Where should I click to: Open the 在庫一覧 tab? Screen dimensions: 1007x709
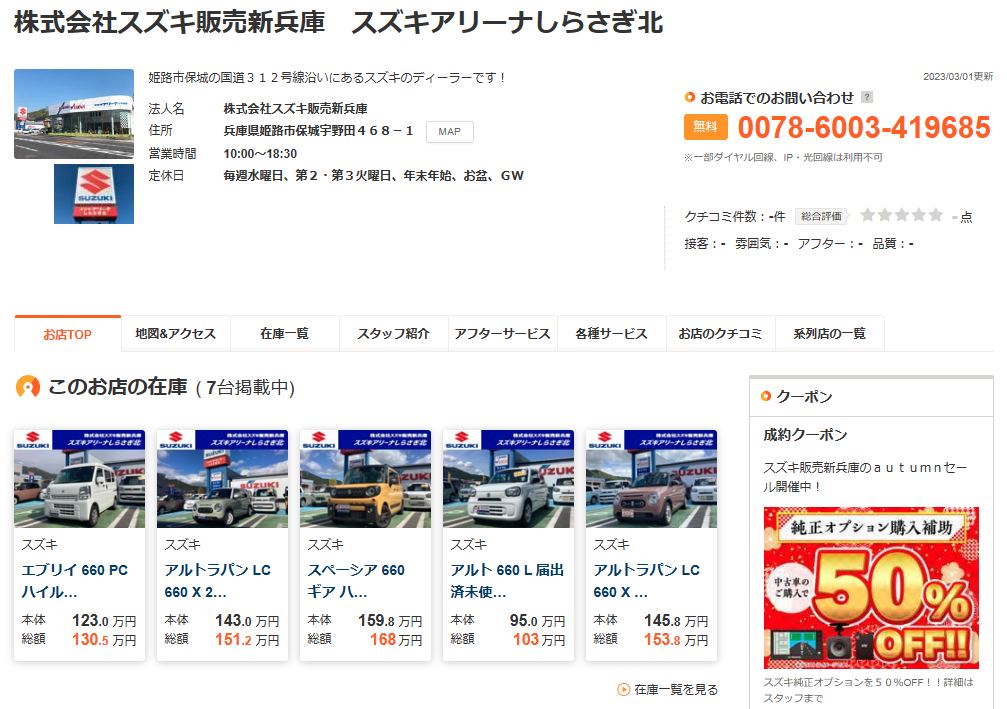pyautogui.click(x=285, y=333)
